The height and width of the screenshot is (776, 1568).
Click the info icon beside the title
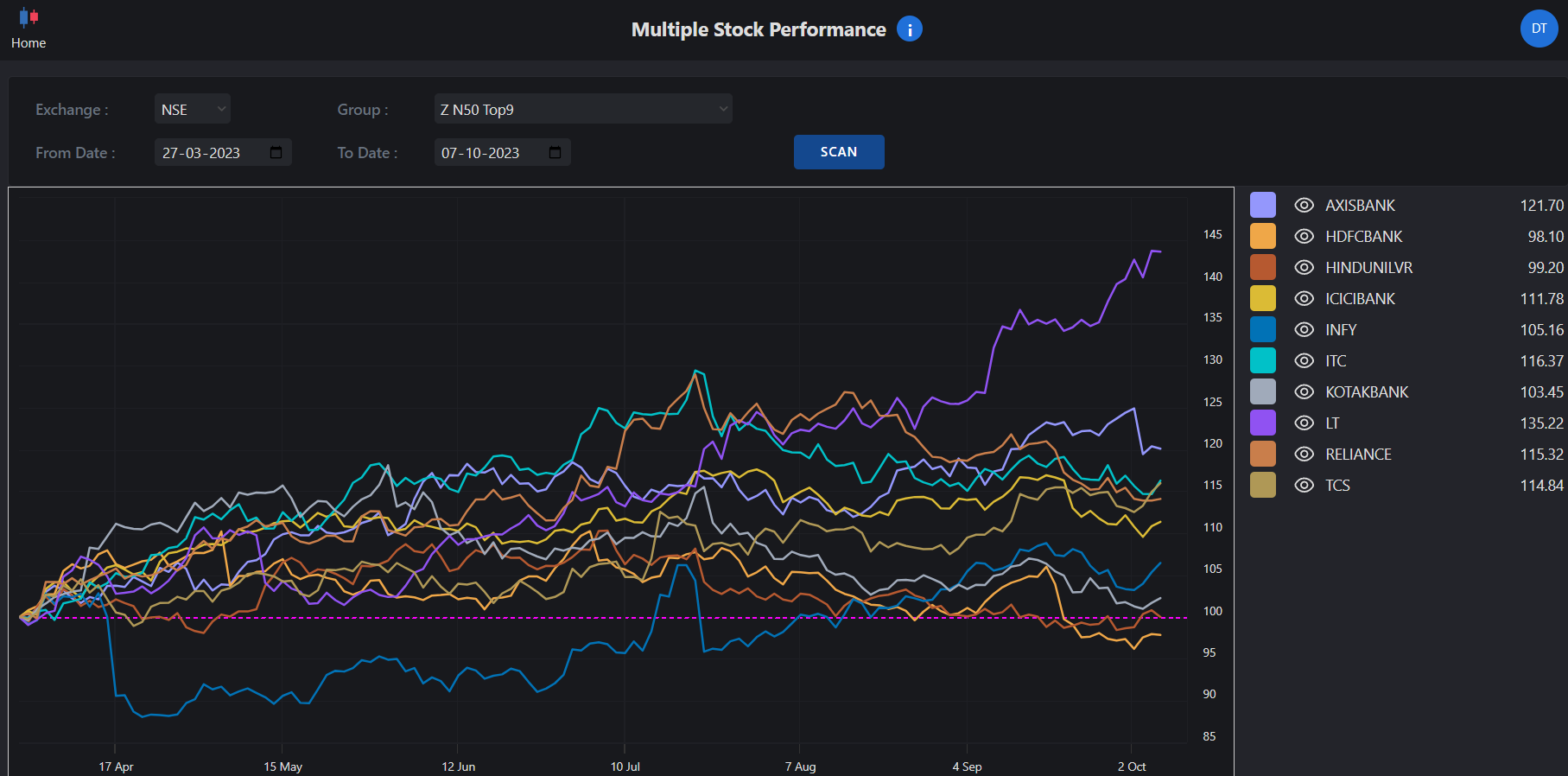coord(910,29)
